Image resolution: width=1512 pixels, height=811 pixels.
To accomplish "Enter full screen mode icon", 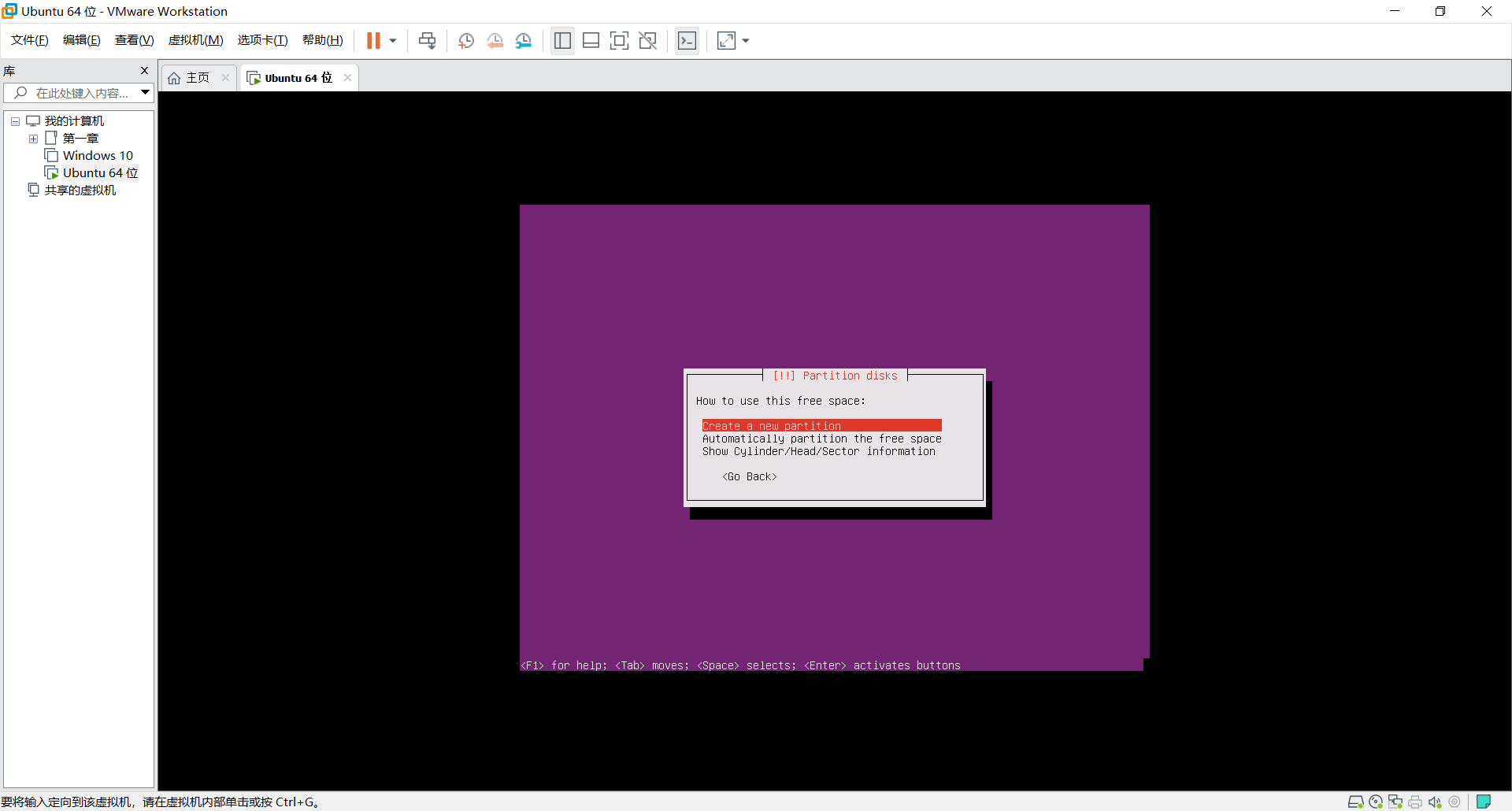I will (x=619, y=41).
